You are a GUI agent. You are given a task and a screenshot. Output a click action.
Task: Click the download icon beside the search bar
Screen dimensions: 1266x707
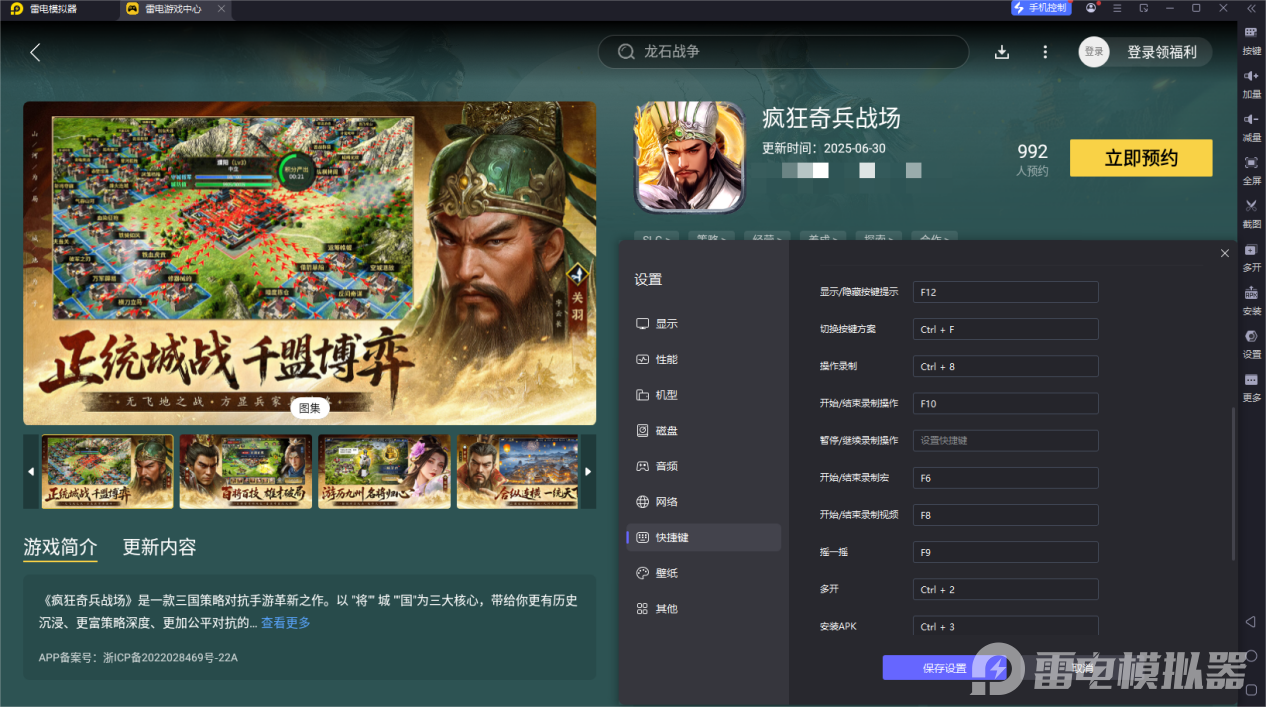point(1001,52)
